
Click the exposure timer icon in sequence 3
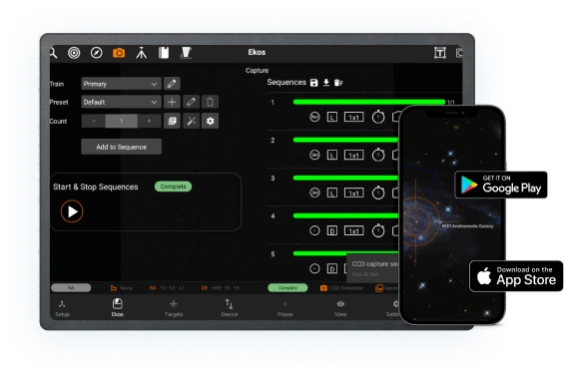click(x=378, y=193)
